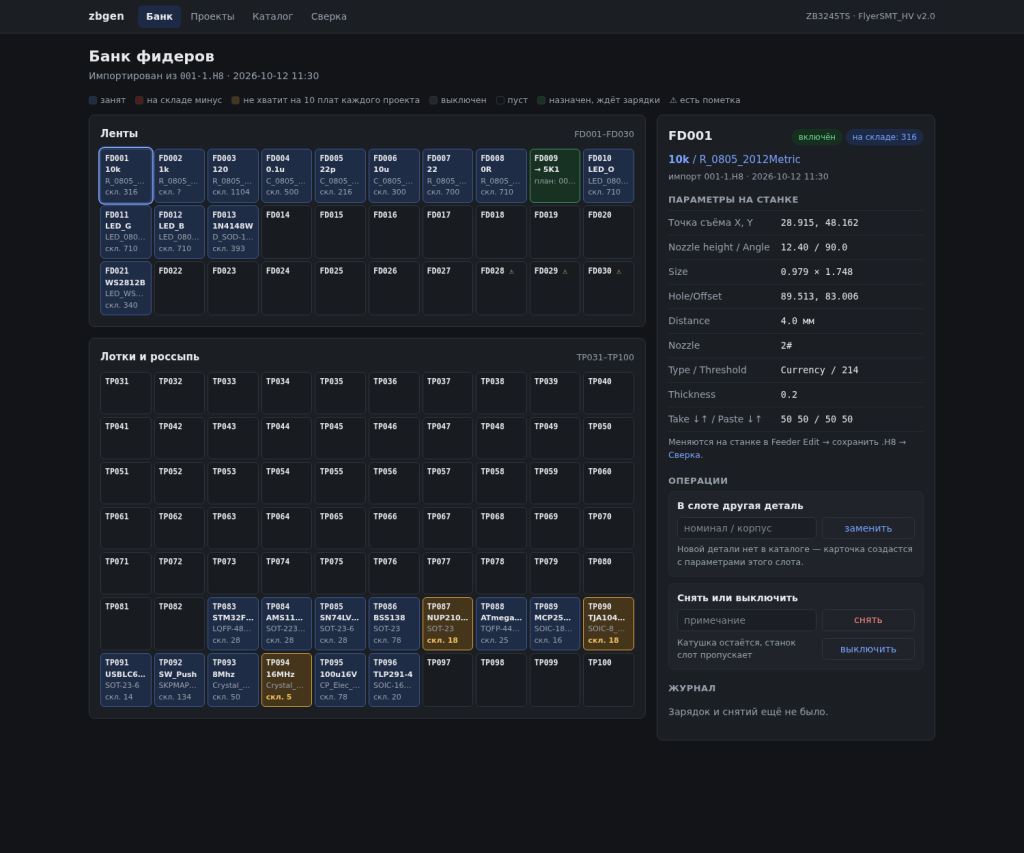Screen dimensions: 1024x853
Task: Click the на складе: 316 badge
Action: pyautogui.click(x=884, y=137)
